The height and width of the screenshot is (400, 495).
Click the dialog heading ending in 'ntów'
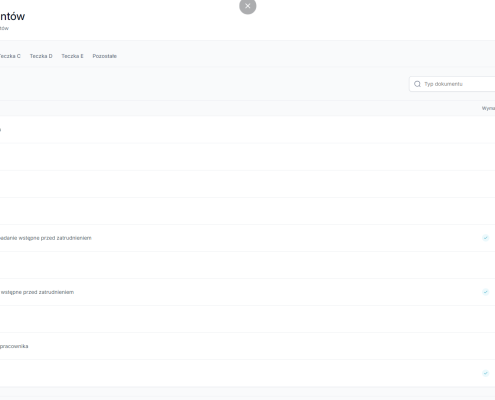tap(12, 16)
